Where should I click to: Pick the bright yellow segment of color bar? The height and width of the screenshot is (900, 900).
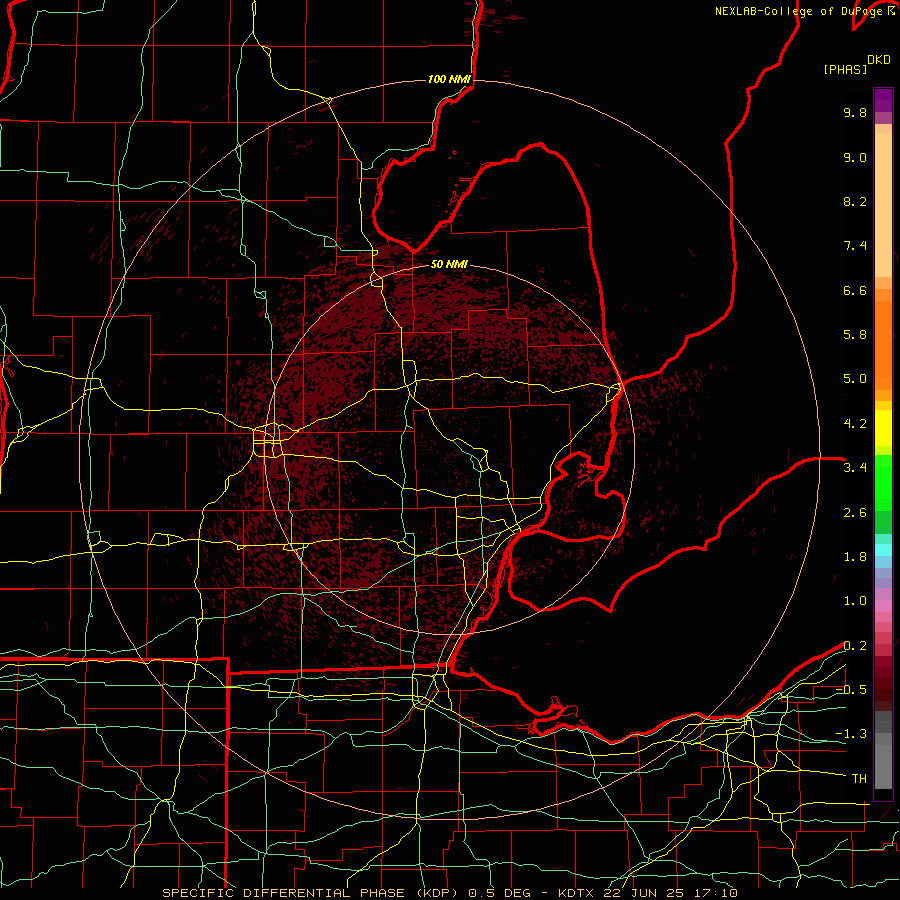(x=883, y=428)
